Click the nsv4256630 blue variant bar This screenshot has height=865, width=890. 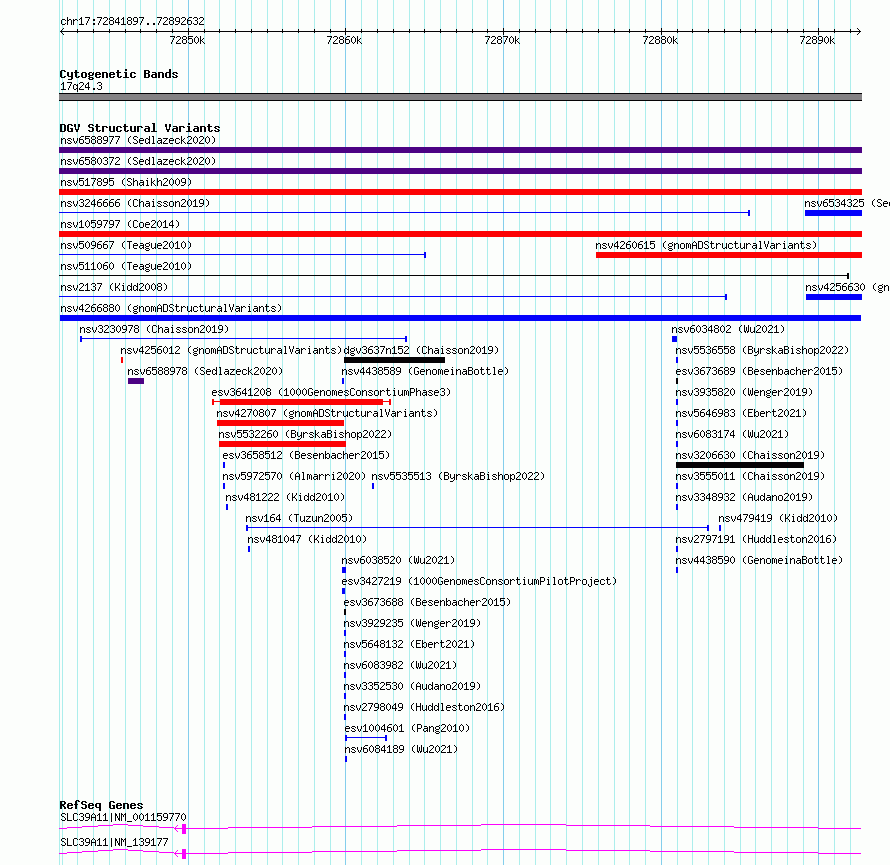click(834, 297)
